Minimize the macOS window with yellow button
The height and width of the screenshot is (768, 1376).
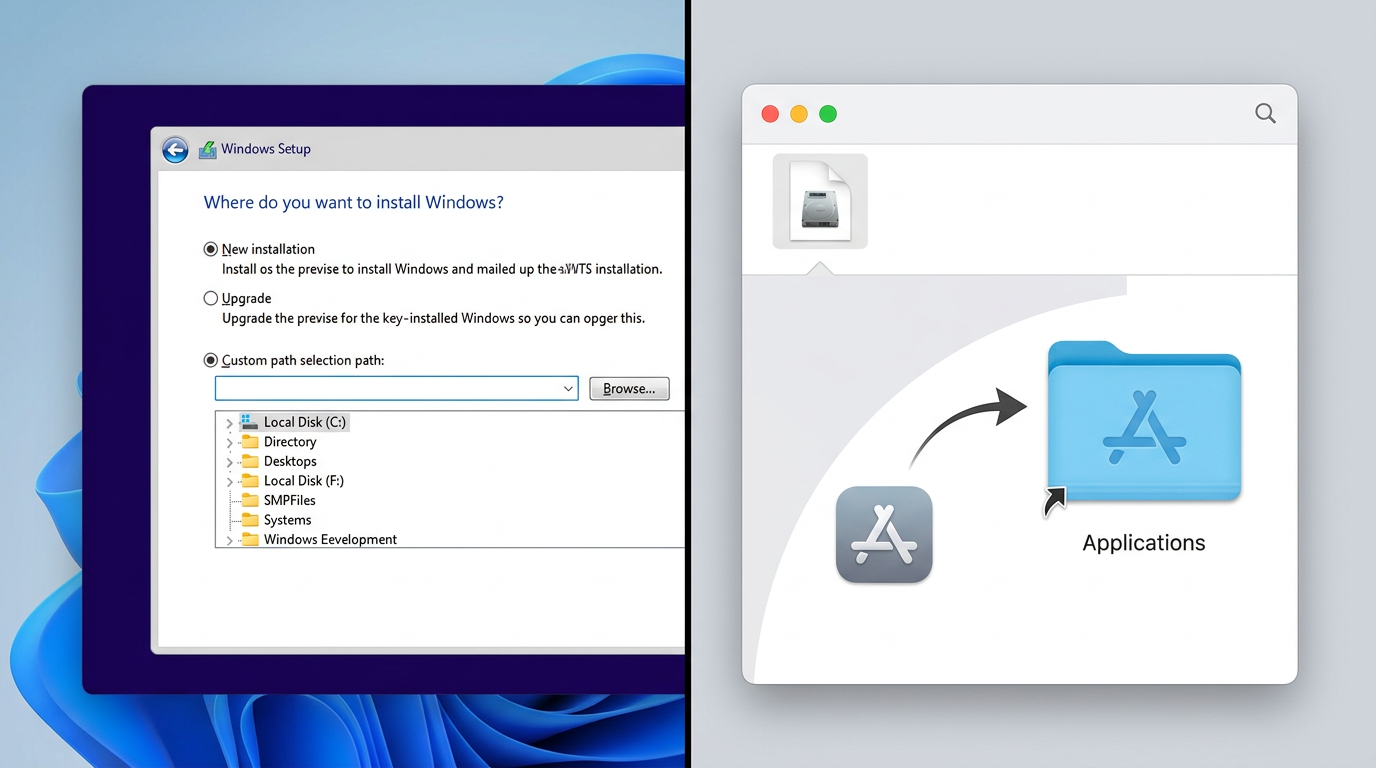799,114
